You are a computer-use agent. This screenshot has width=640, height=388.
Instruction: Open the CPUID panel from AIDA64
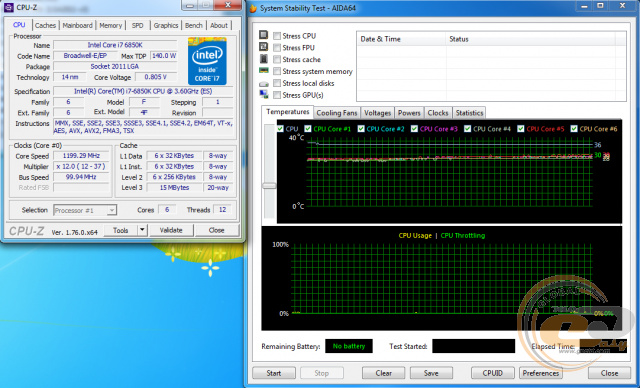(493, 373)
